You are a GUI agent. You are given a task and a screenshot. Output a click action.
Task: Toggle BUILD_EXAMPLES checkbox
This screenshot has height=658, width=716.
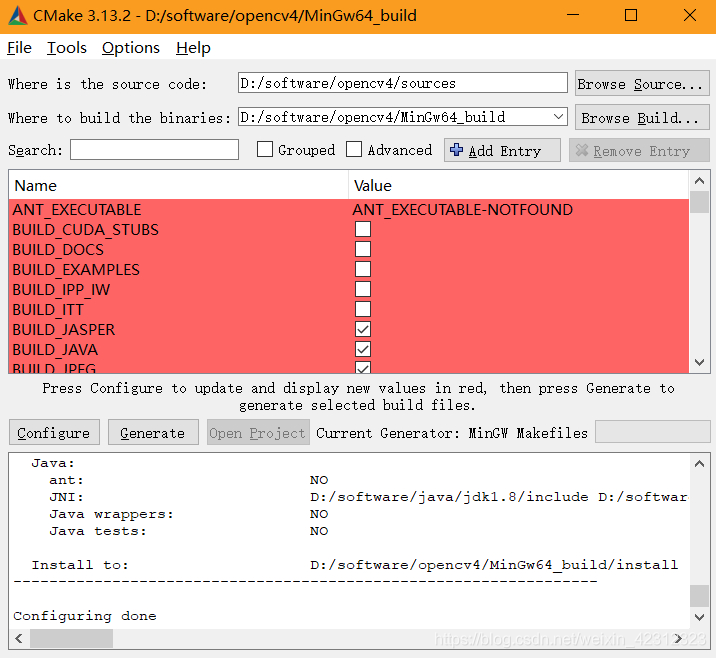tap(363, 269)
